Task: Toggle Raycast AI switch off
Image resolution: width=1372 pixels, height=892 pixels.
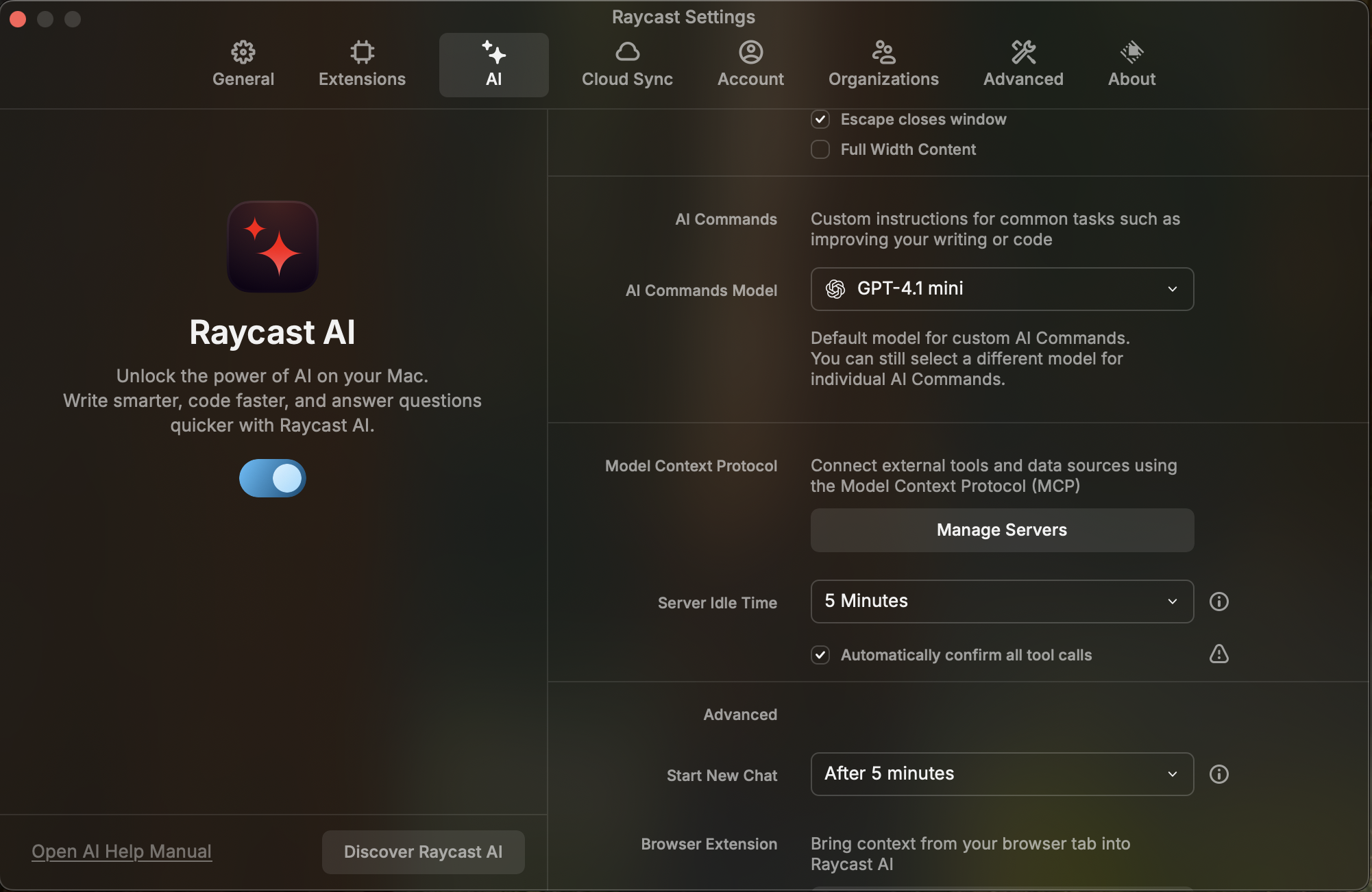Action: 273,478
